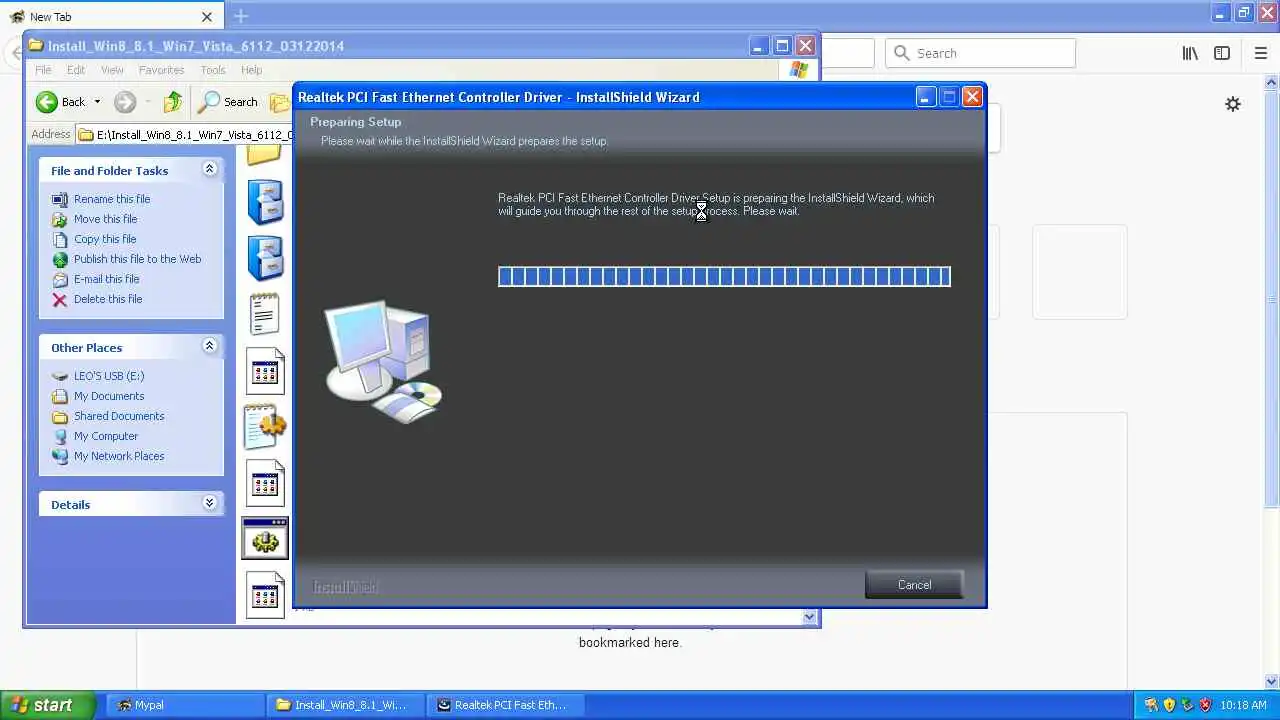Open LEO'S USB (E:) drive
The width and height of the screenshot is (1280, 720).
(109, 376)
